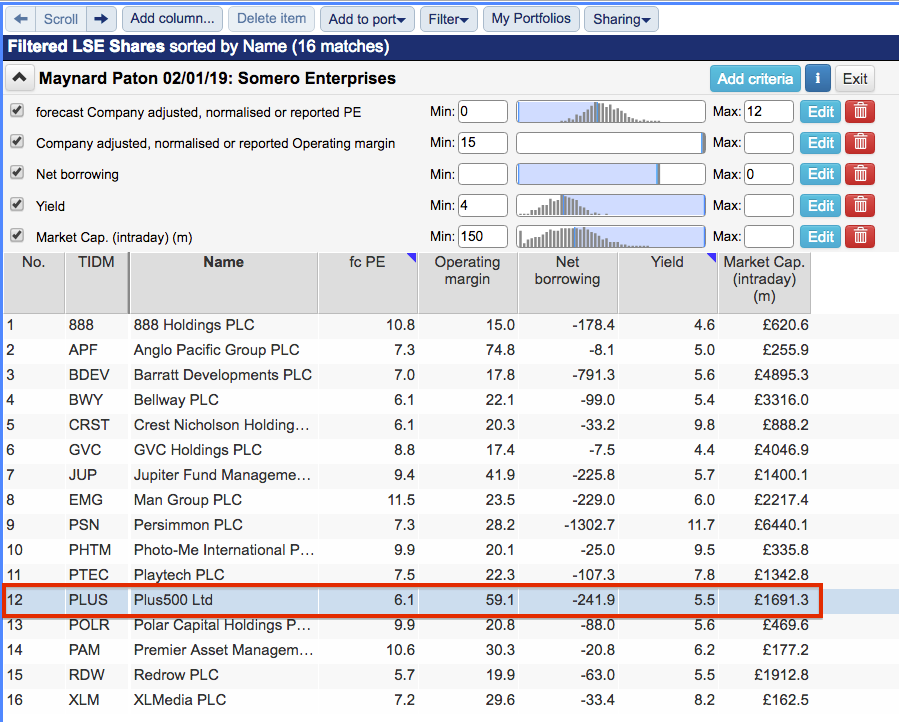Select Barratt Developments PLC
The height and width of the screenshot is (722, 899).
(222, 375)
